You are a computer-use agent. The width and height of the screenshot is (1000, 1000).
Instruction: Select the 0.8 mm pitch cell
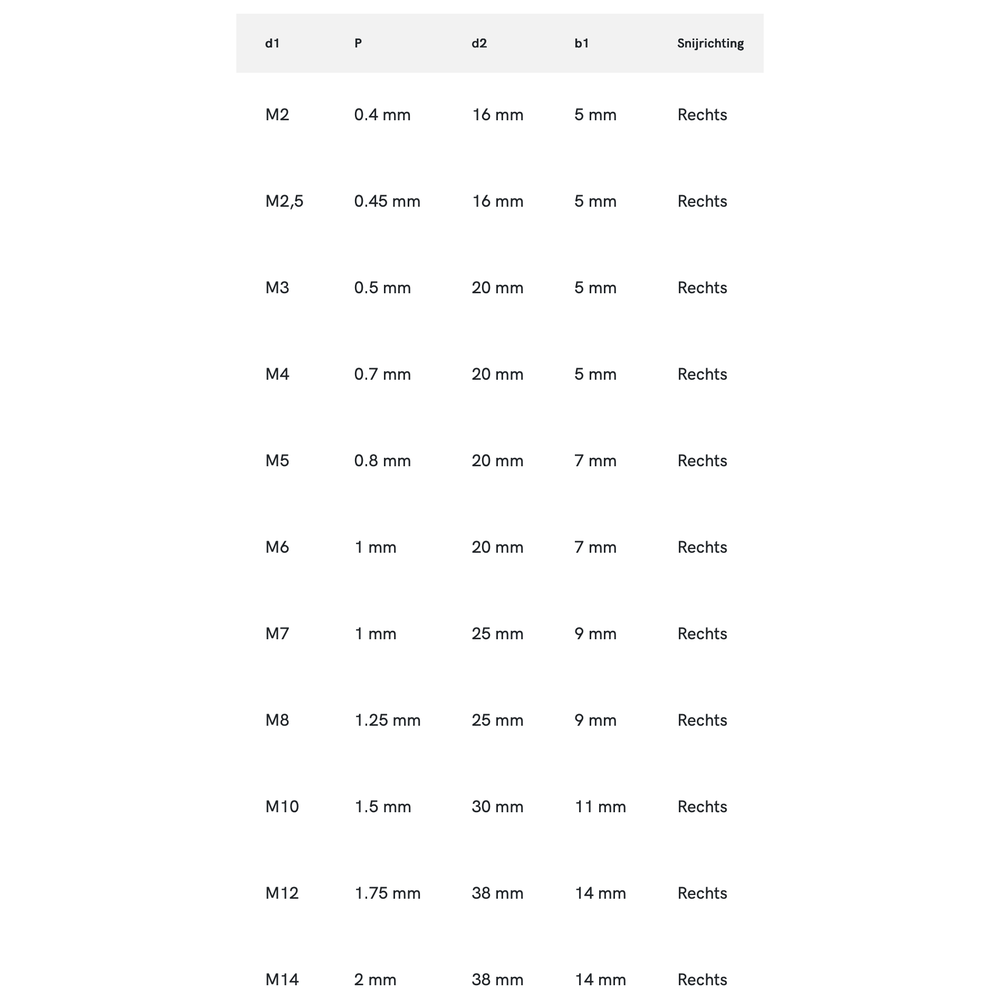point(382,461)
